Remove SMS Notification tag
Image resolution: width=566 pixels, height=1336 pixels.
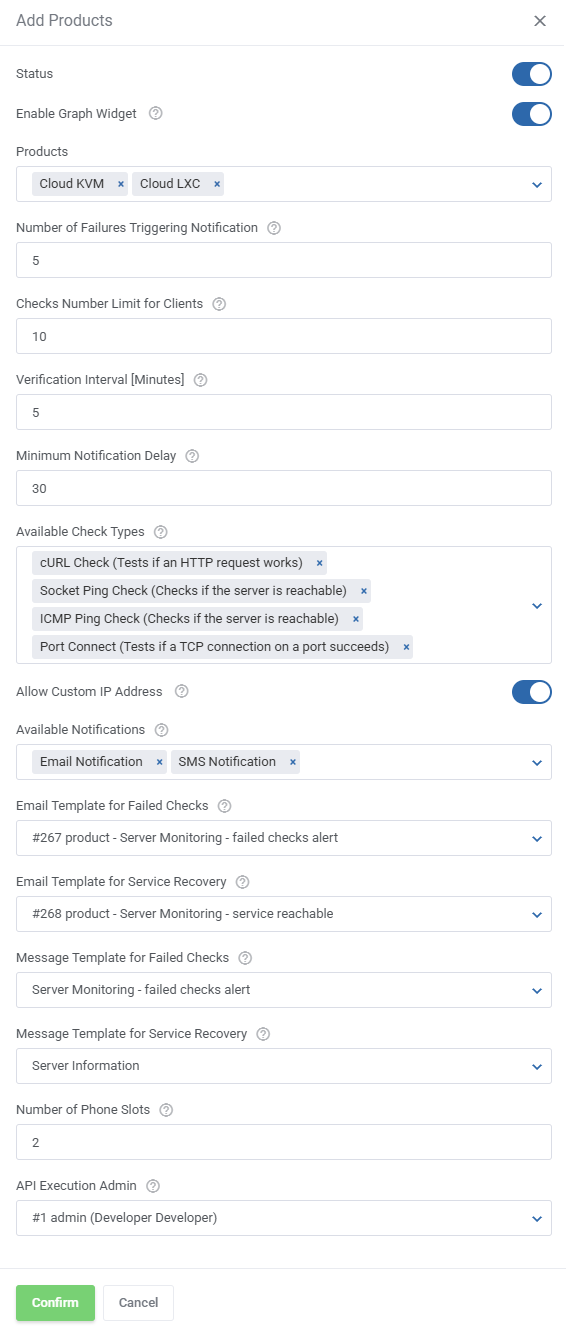pos(293,762)
